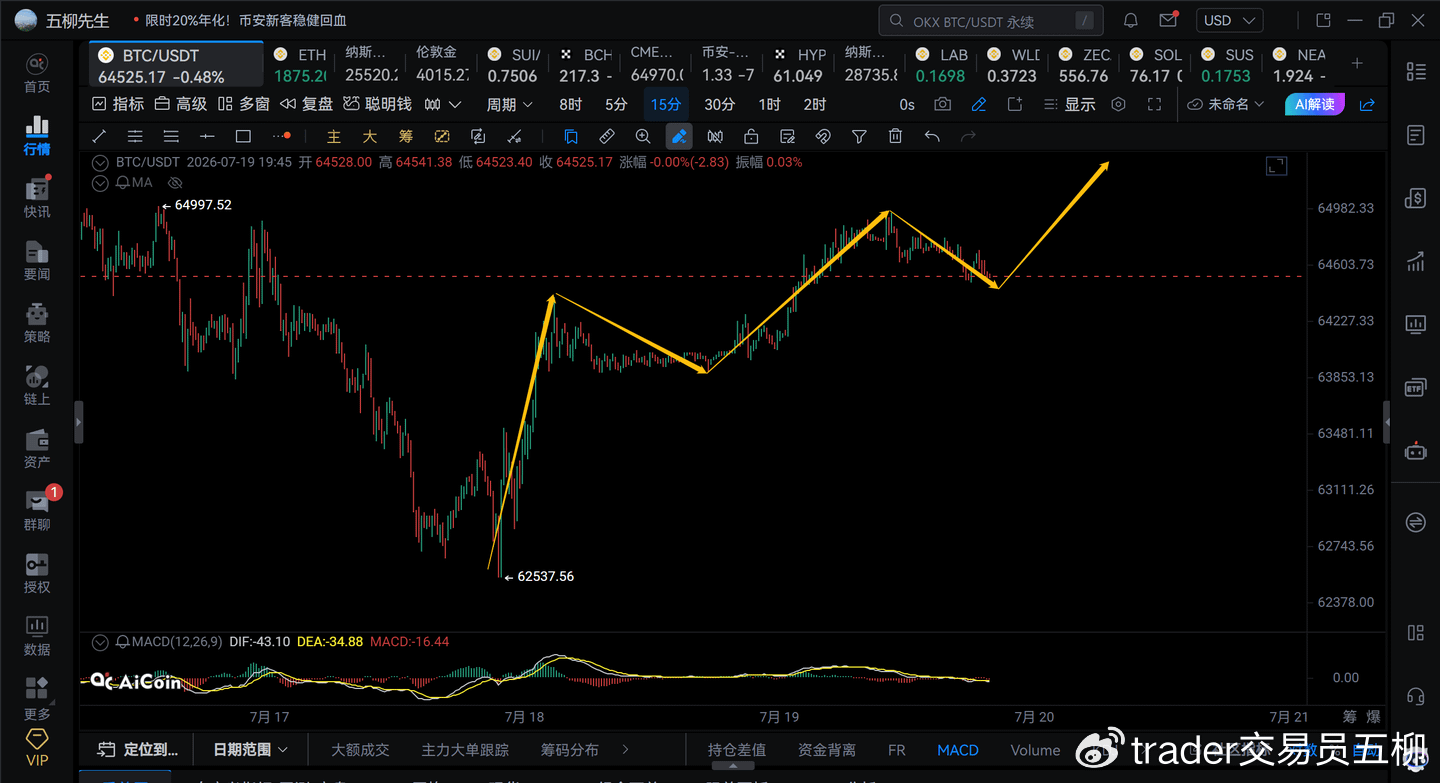Take a chart screenshot with camera icon
Screen dimensions: 1440x783
(942, 104)
